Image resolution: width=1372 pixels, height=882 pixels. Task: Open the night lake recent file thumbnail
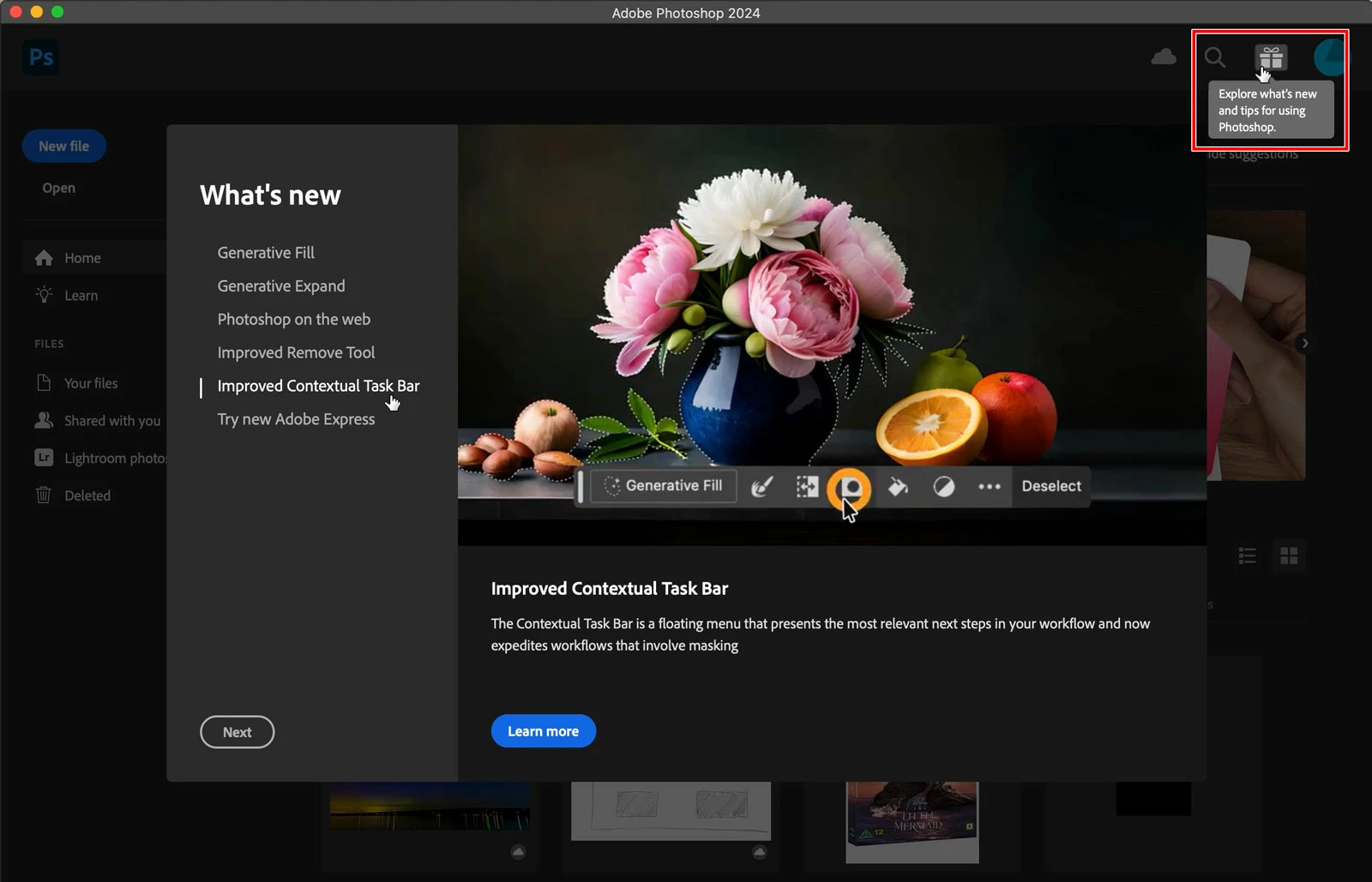coord(430,806)
